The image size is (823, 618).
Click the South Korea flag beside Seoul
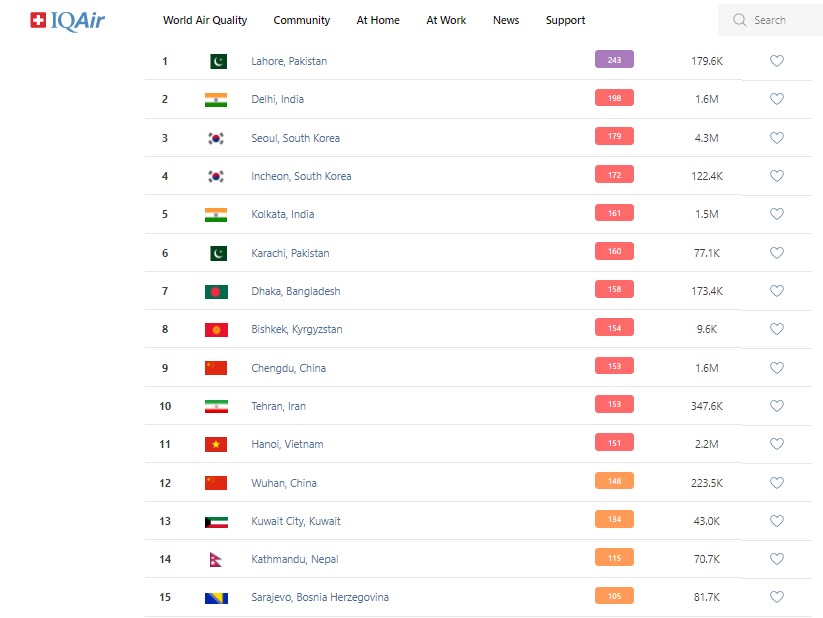(216, 138)
